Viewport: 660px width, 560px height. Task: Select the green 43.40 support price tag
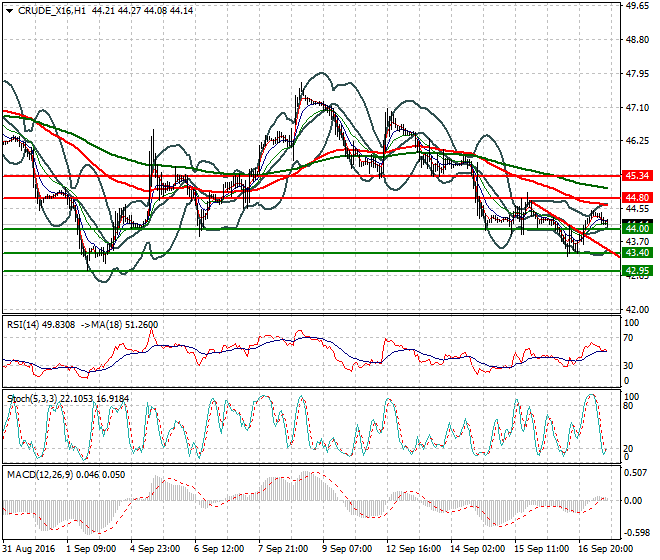click(637, 253)
